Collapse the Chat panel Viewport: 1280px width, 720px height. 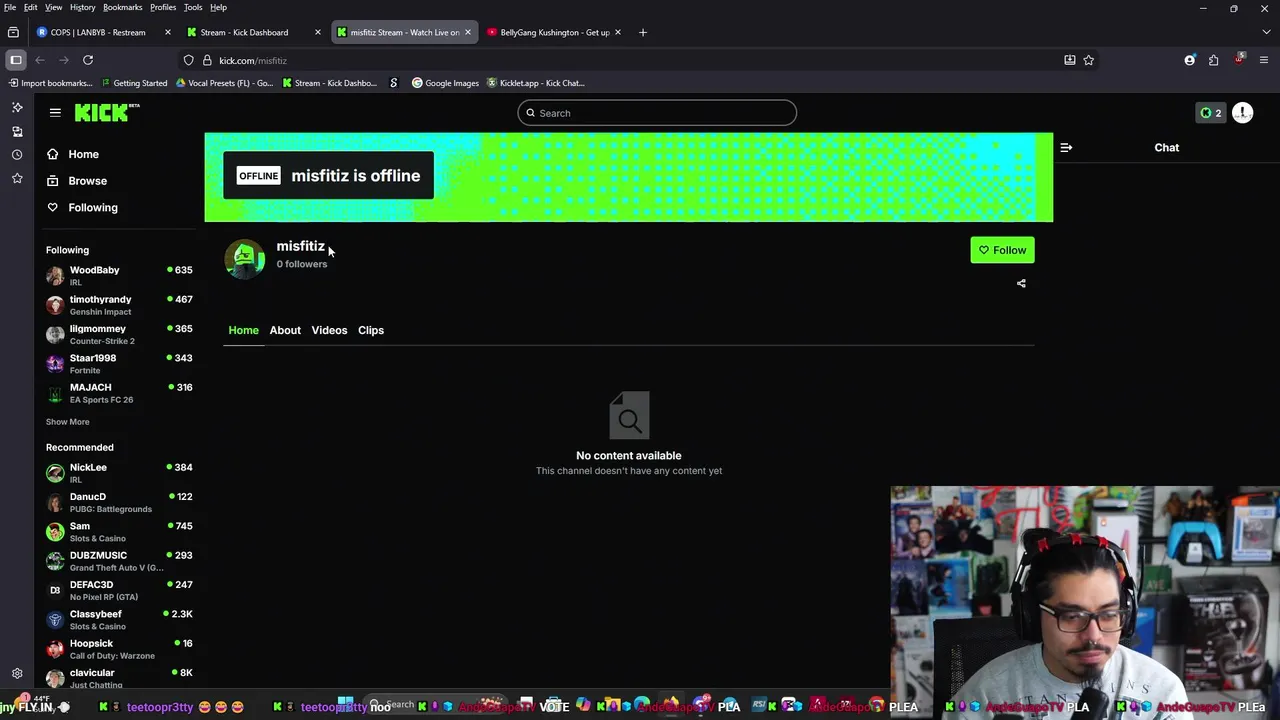point(1066,147)
